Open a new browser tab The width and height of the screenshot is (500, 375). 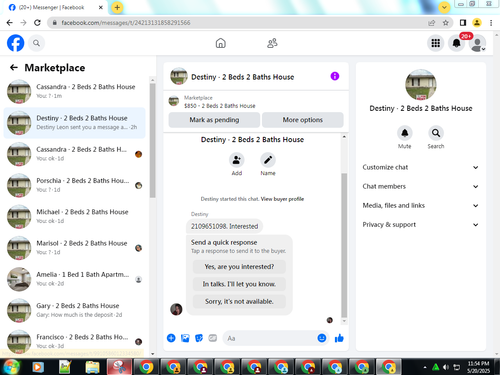(117, 7)
